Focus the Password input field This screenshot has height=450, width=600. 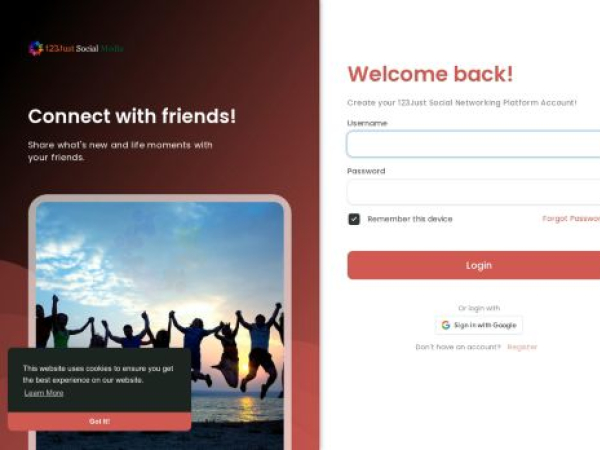(x=473, y=192)
